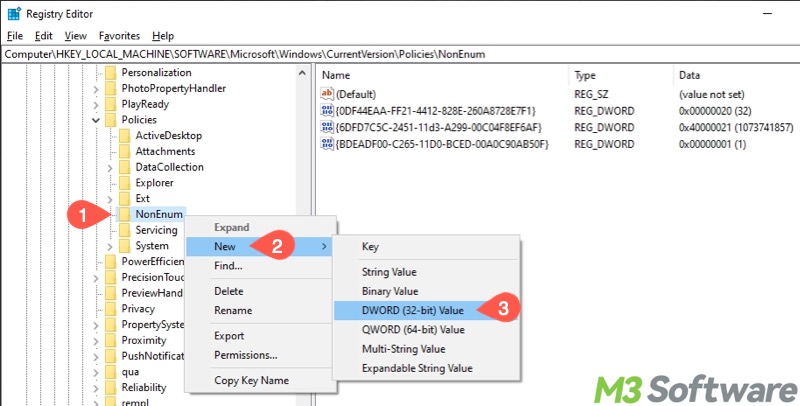Collapse the Policies tree node
The height and width of the screenshot is (406, 800).
(x=96, y=120)
